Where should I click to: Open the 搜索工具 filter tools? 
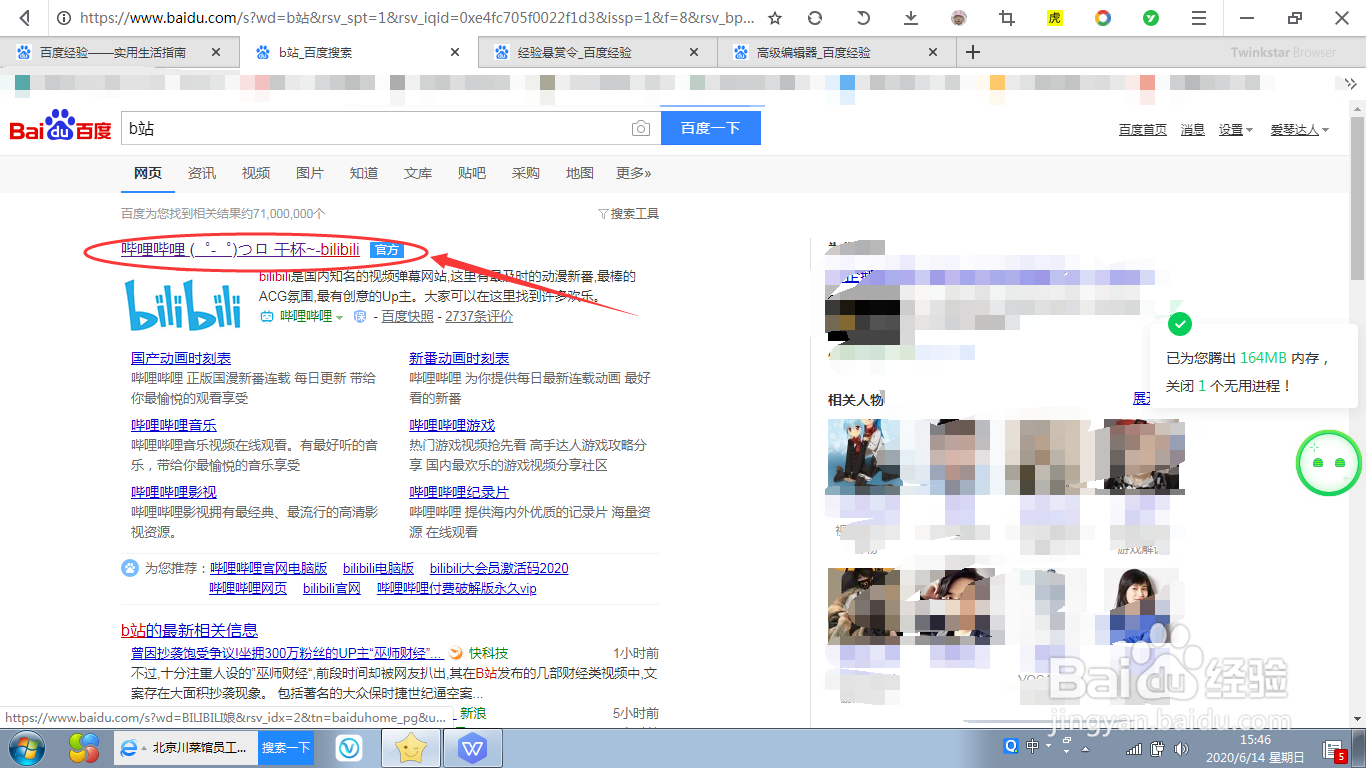[x=628, y=213]
